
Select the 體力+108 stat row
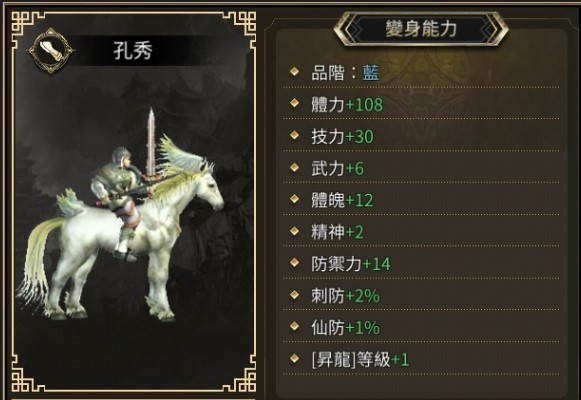[x=421, y=104]
